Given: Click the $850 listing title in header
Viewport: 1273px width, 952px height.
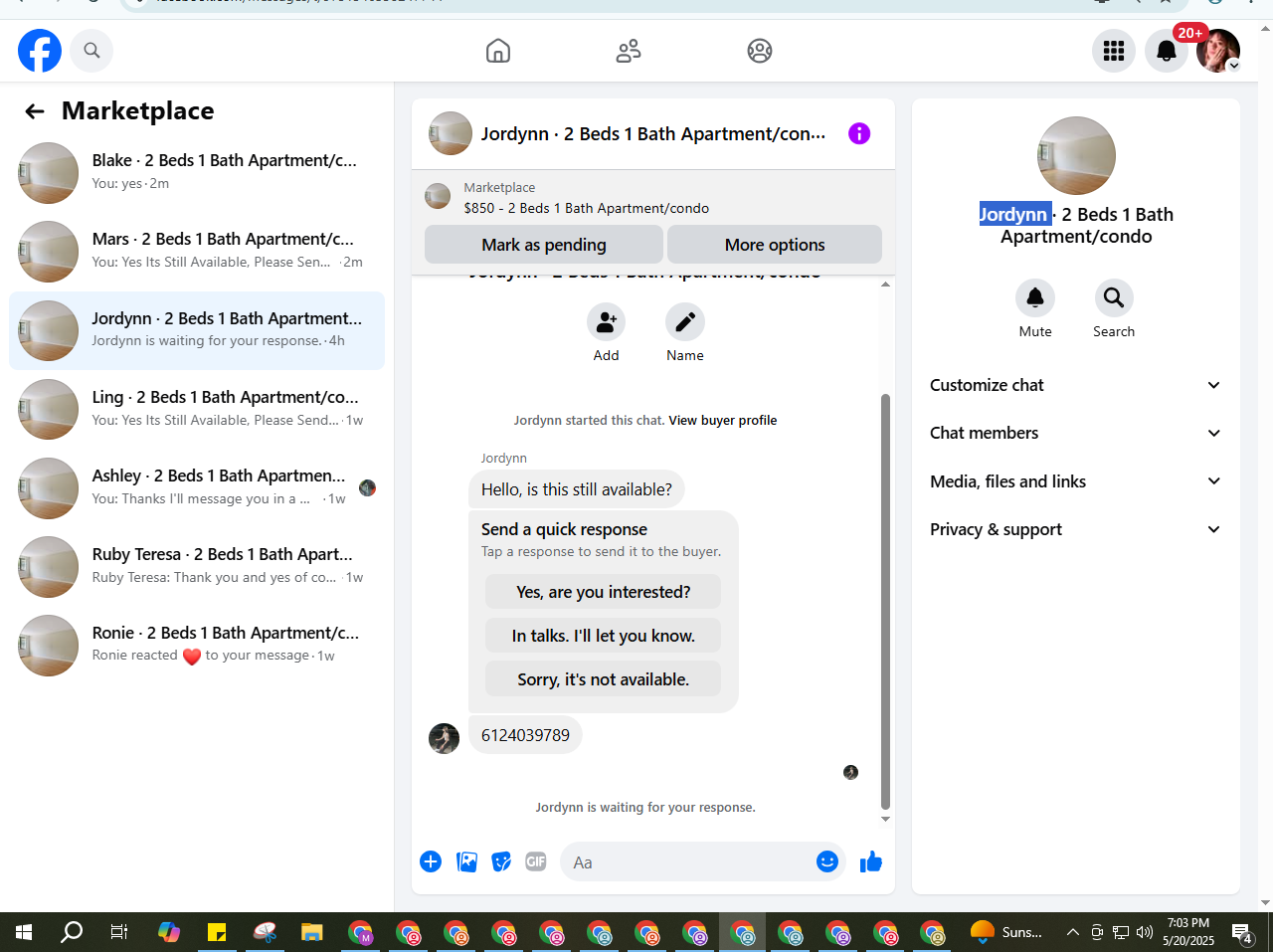Looking at the screenshot, I should [587, 208].
